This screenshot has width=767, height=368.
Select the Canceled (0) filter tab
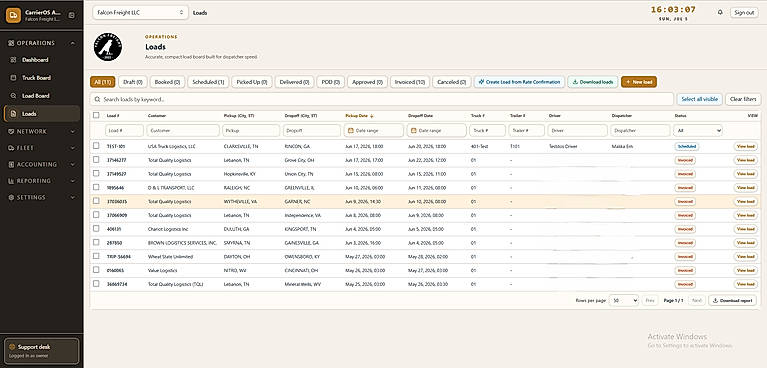[451, 82]
